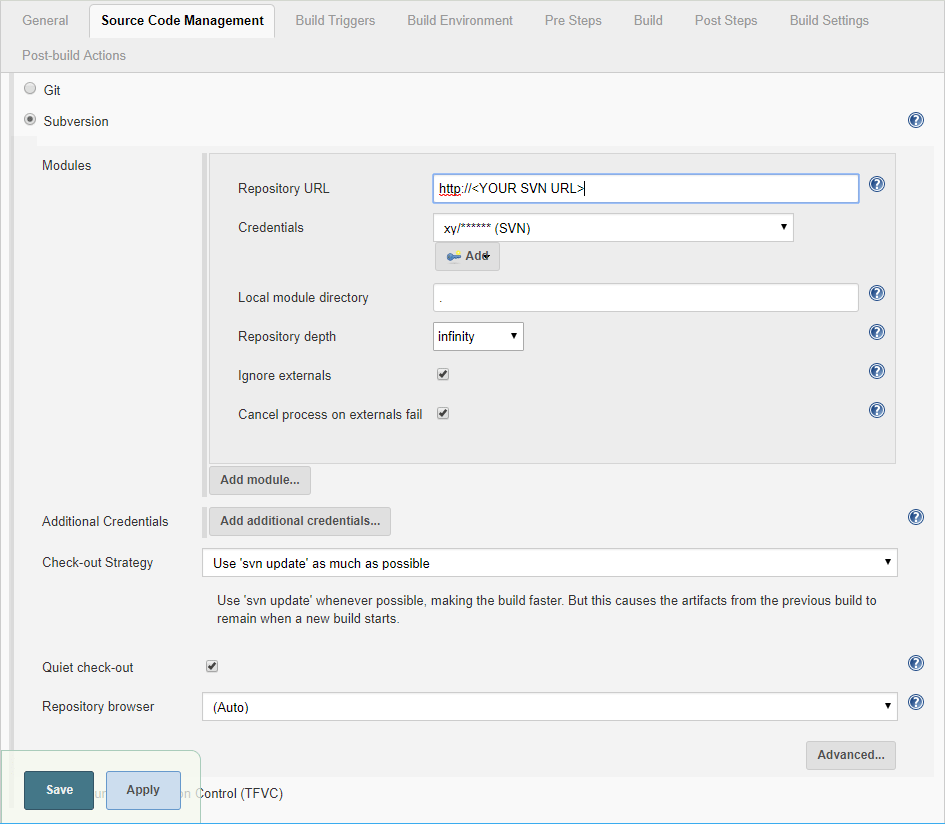Toggle Cancel process on externals fail checkbox
The height and width of the screenshot is (824, 945).
pos(443,414)
